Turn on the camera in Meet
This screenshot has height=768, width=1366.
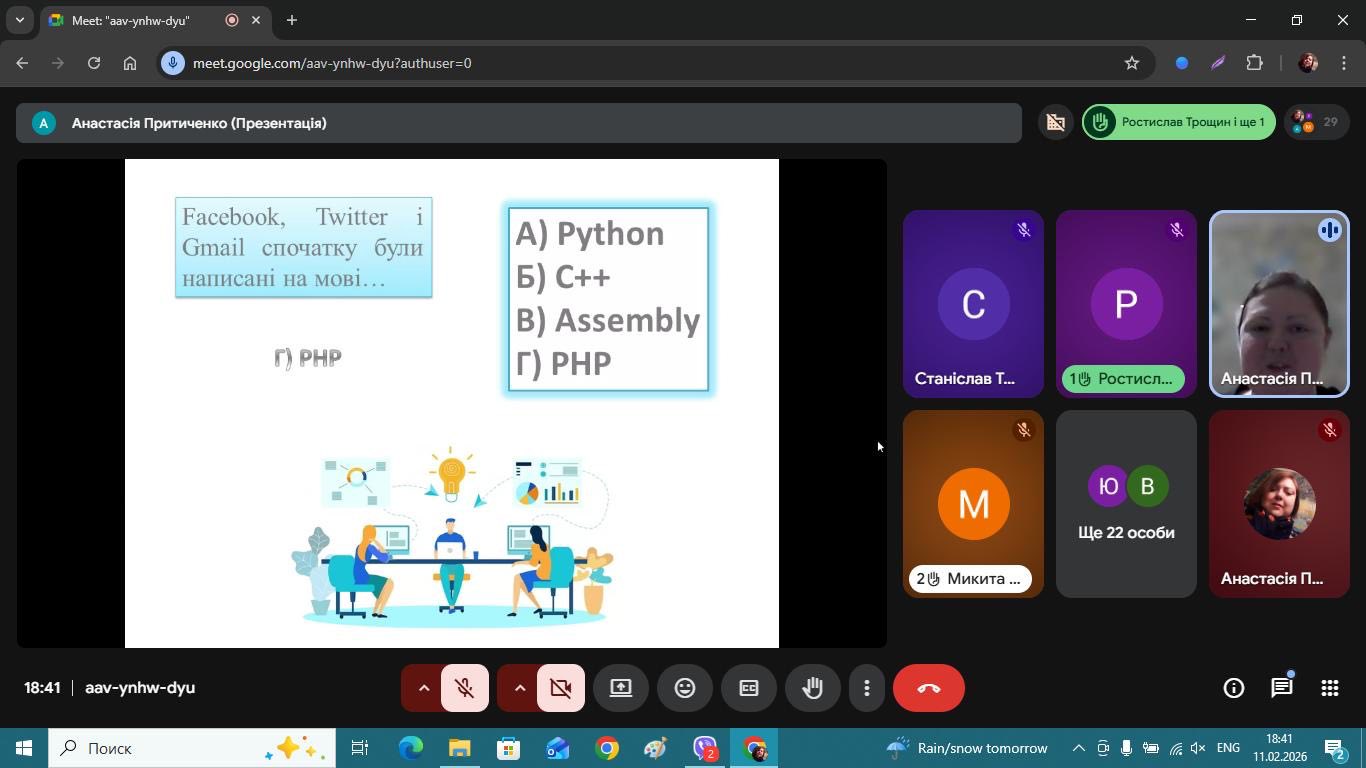click(560, 688)
